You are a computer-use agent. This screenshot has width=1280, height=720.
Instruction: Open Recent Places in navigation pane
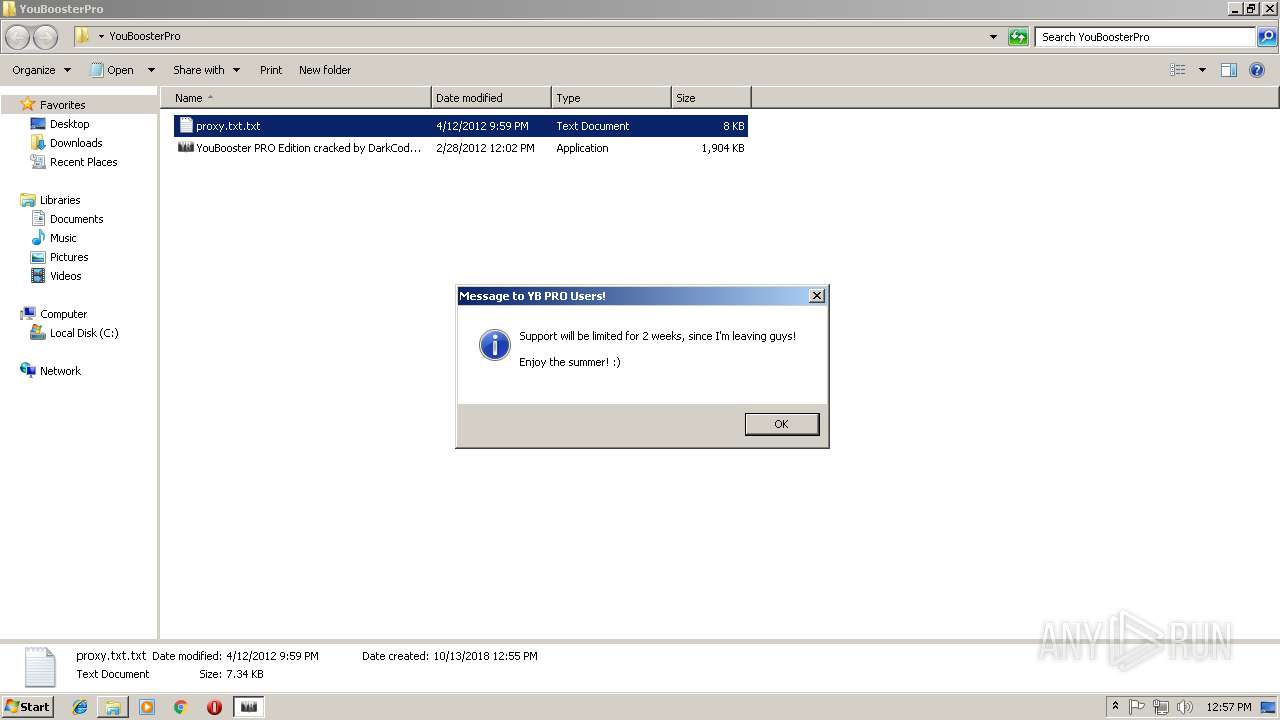83,162
